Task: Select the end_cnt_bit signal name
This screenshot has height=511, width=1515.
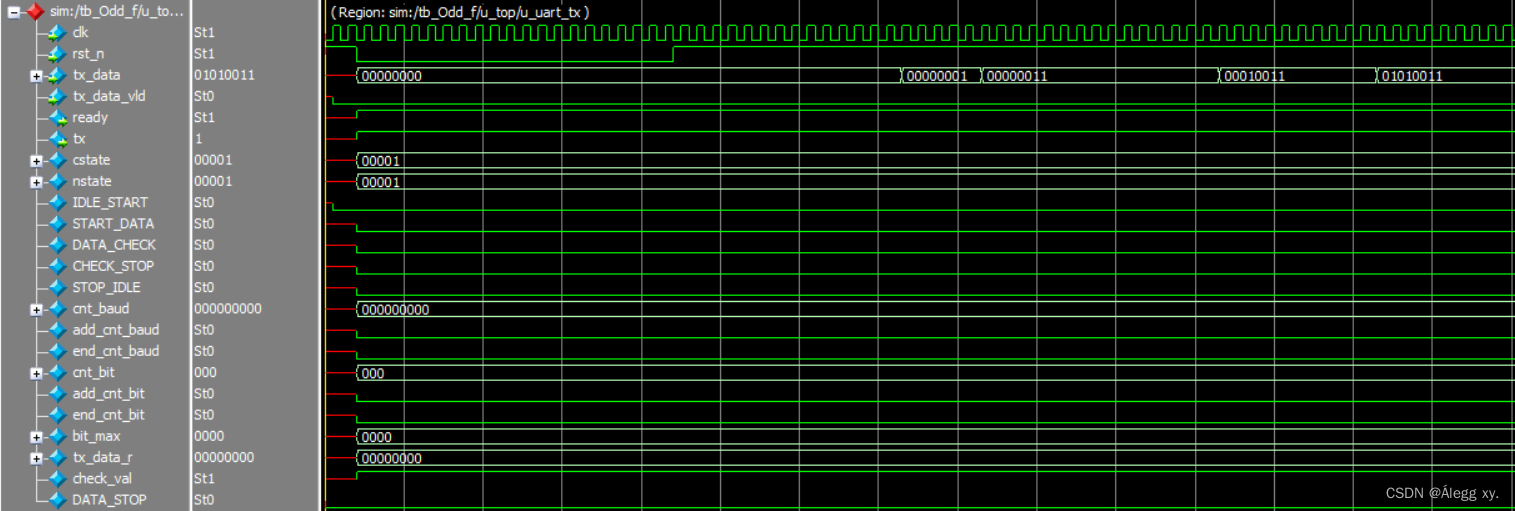Action: (108, 415)
